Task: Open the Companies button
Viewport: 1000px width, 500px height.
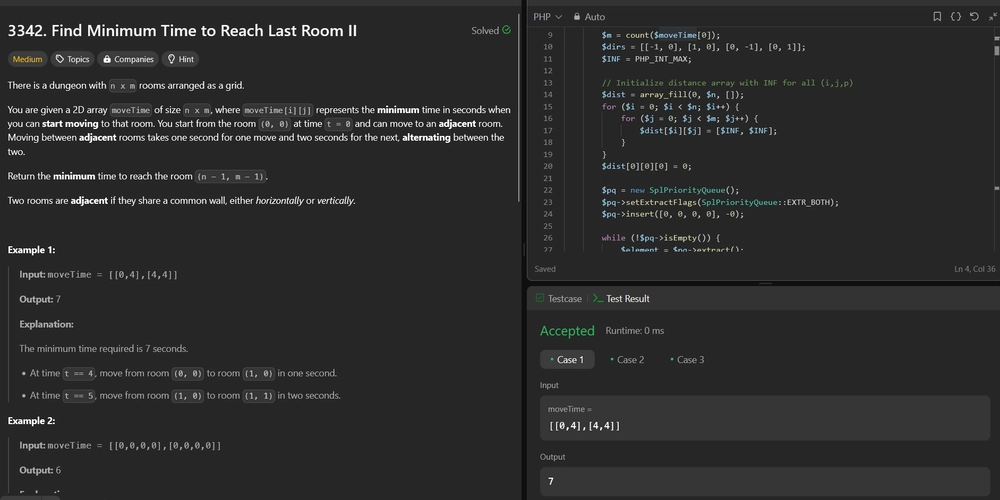Action: click(128, 59)
